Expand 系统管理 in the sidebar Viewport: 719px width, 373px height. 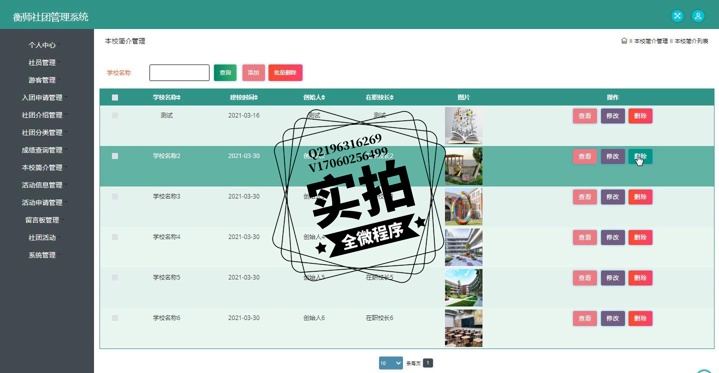click(x=42, y=255)
